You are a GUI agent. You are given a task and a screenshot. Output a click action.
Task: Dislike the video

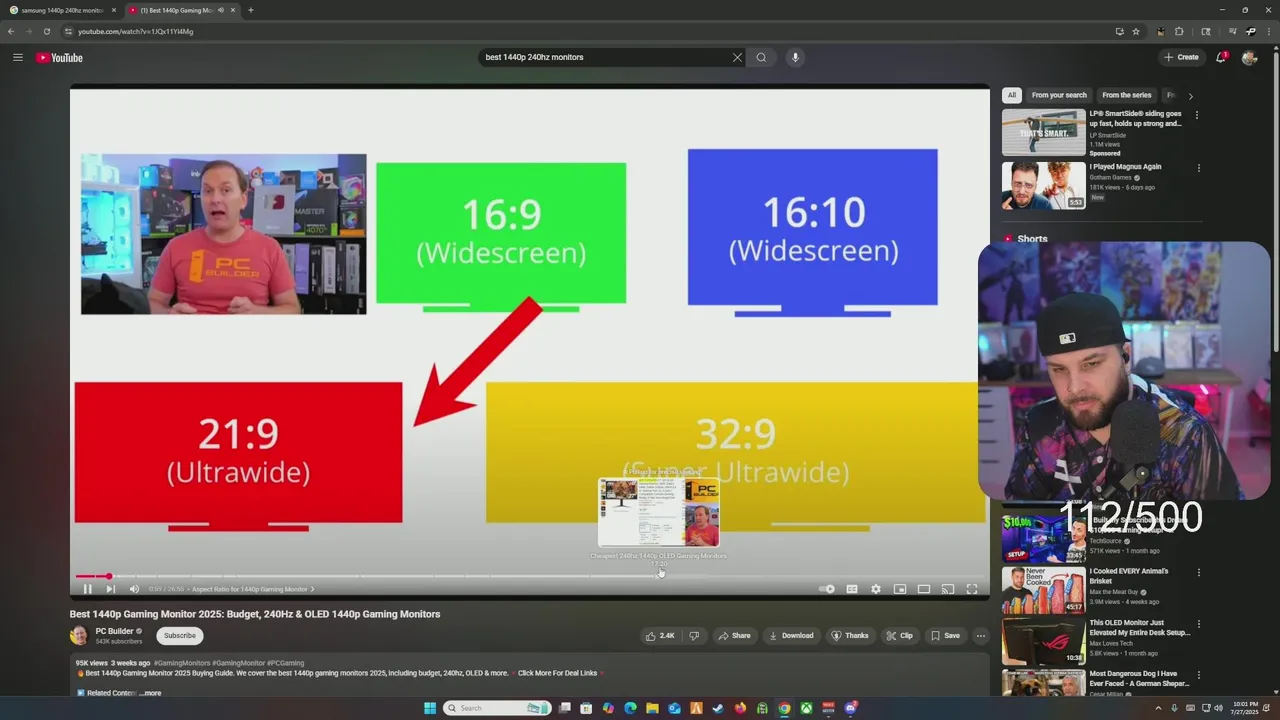pyautogui.click(x=694, y=635)
